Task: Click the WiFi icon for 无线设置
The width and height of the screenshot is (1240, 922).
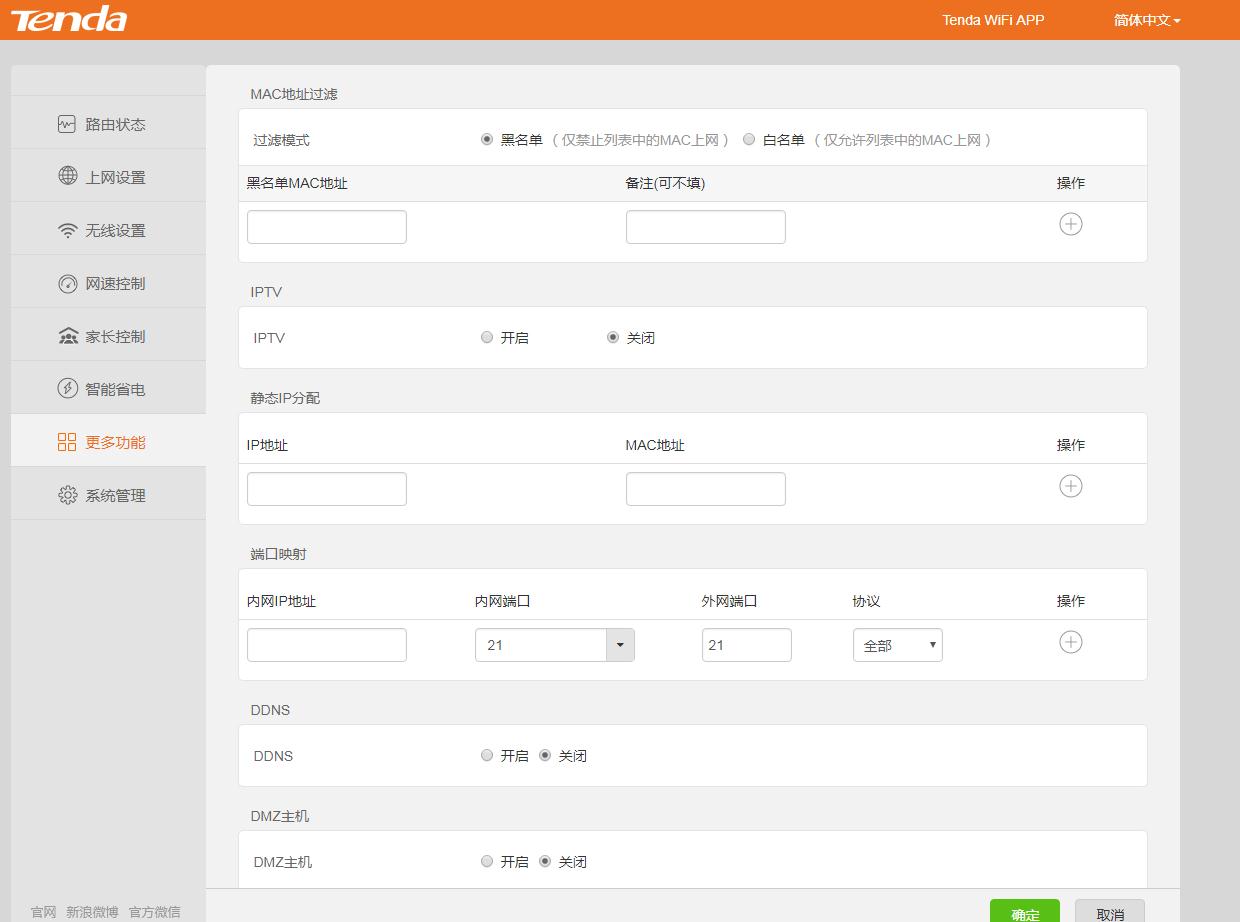Action: click(x=67, y=230)
